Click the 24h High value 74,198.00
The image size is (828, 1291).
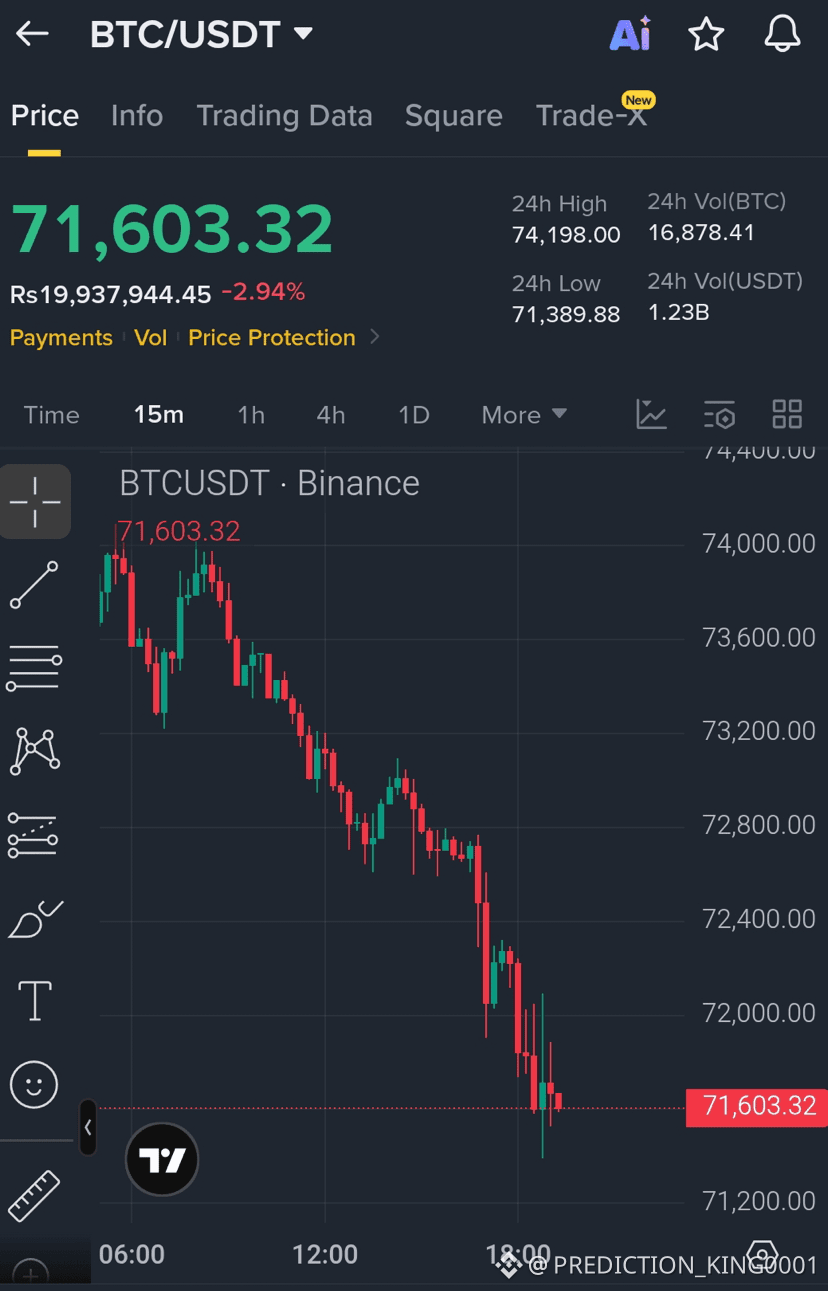pos(566,235)
